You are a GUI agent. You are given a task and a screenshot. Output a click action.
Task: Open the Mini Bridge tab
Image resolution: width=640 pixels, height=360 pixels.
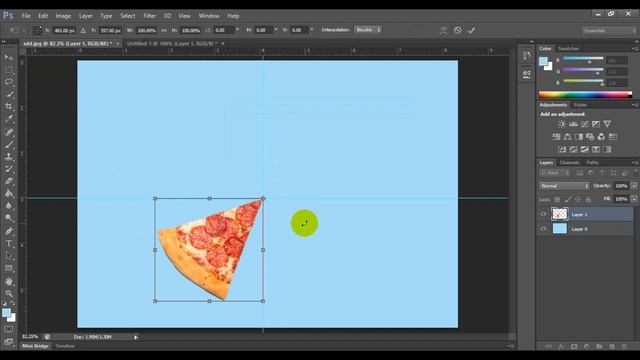tap(35, 346)
